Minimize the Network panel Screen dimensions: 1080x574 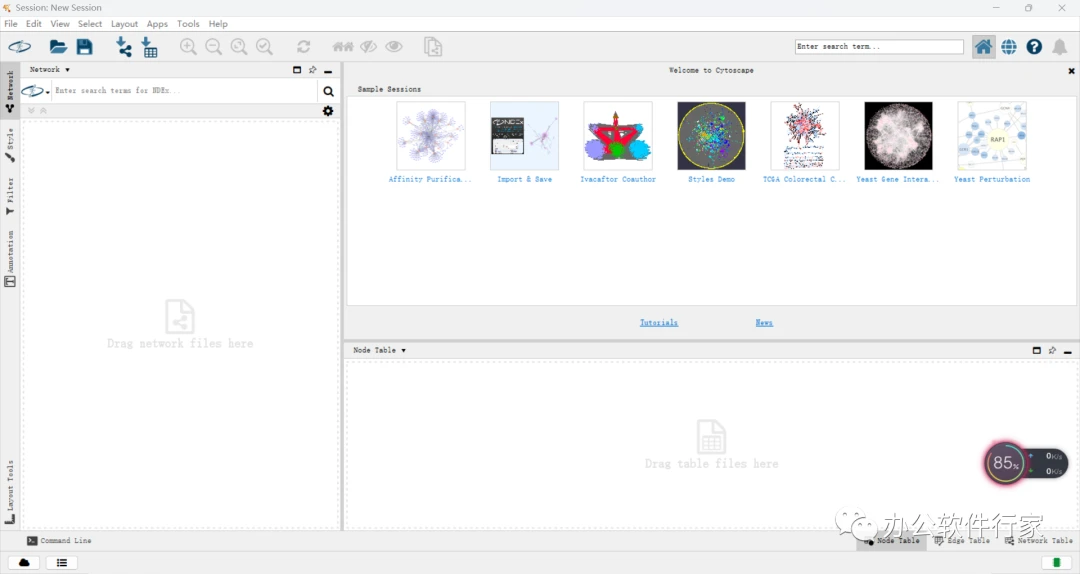click(328, 70)
